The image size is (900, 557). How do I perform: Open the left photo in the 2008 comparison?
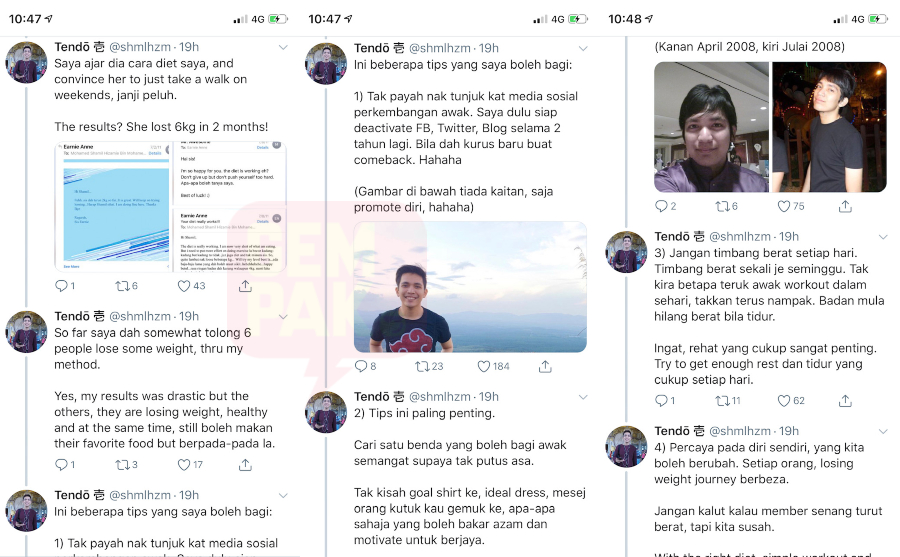[x=711, y=127]
